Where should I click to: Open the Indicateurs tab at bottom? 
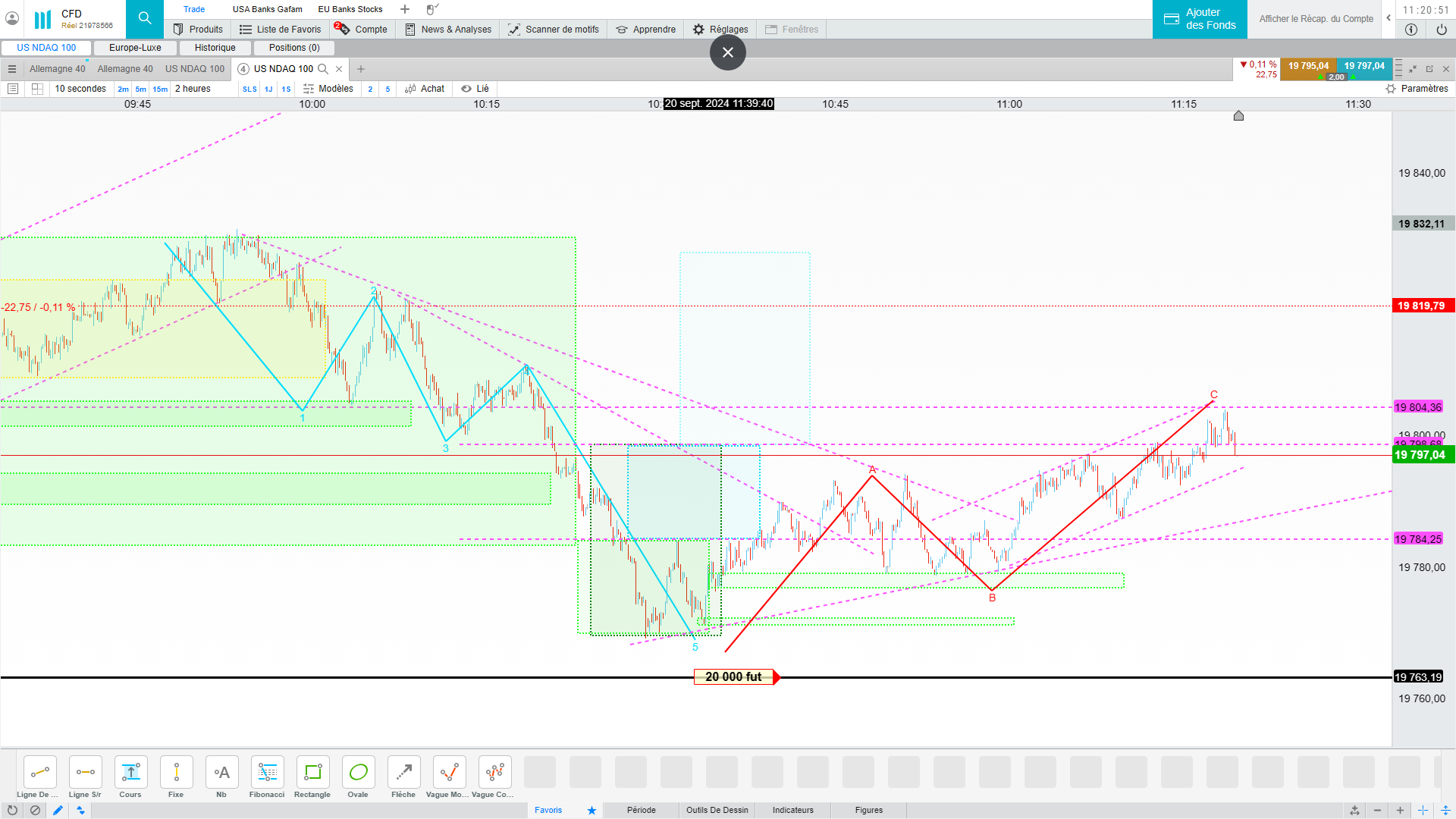792,810
